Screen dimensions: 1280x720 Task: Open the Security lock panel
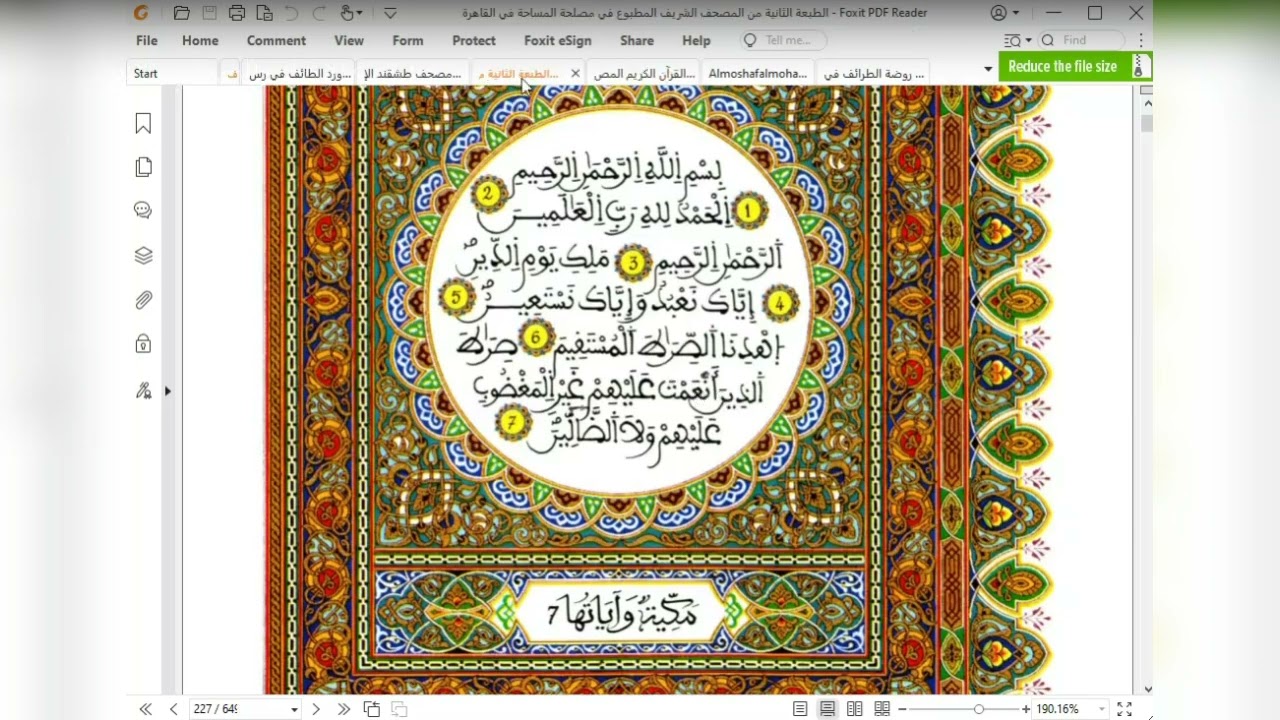(x=143, y=344)
